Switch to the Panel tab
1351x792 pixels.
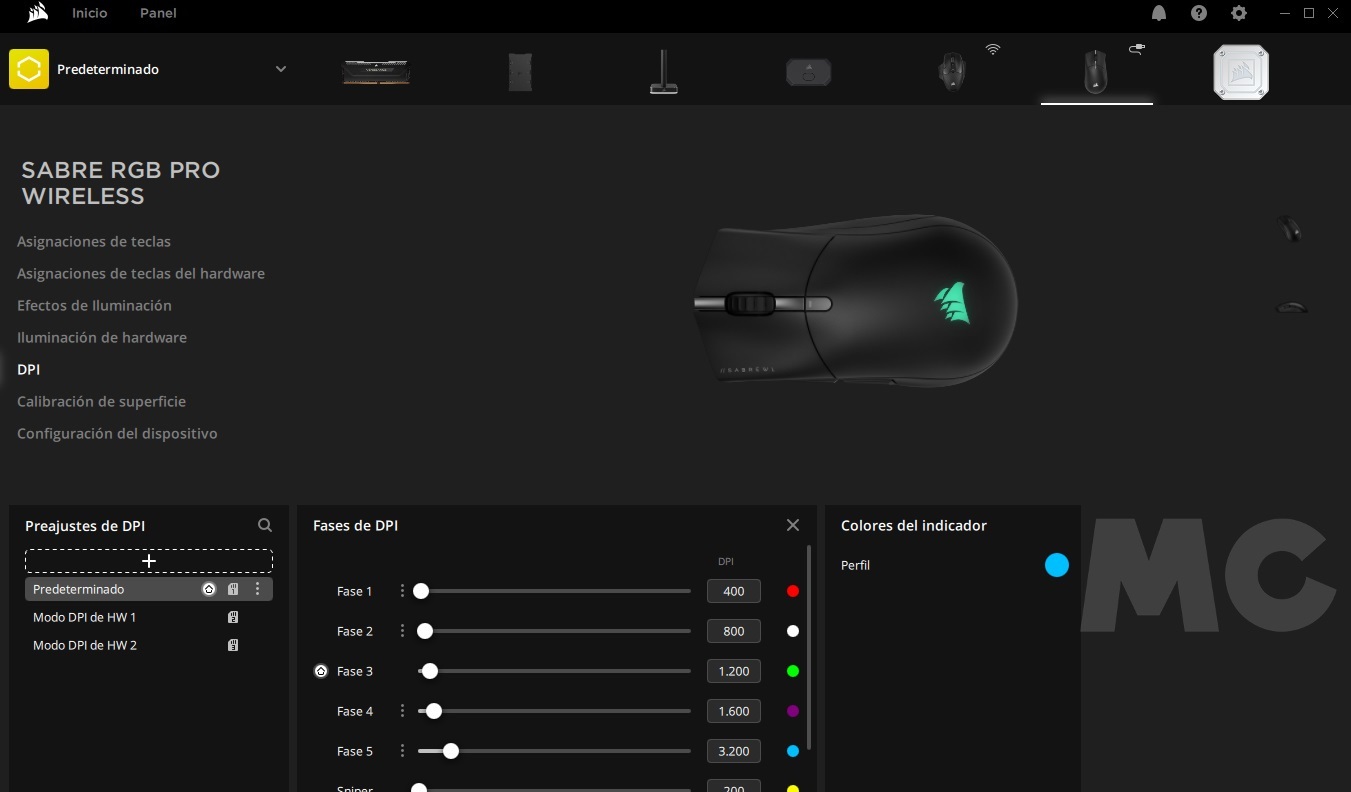(158, 13)
